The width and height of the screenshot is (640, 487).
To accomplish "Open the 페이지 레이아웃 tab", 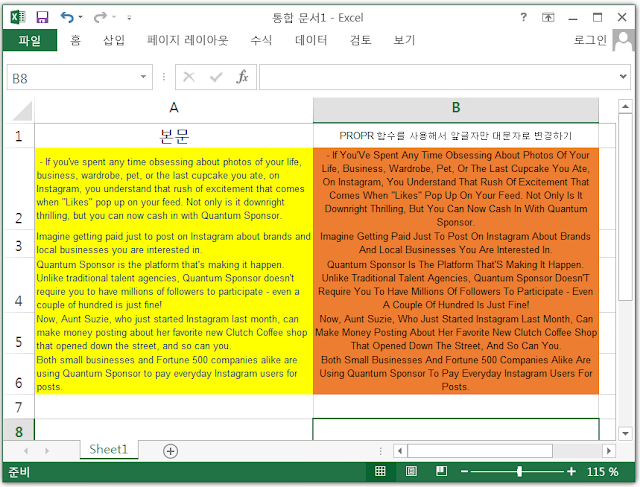I will [x=187, y=40].
